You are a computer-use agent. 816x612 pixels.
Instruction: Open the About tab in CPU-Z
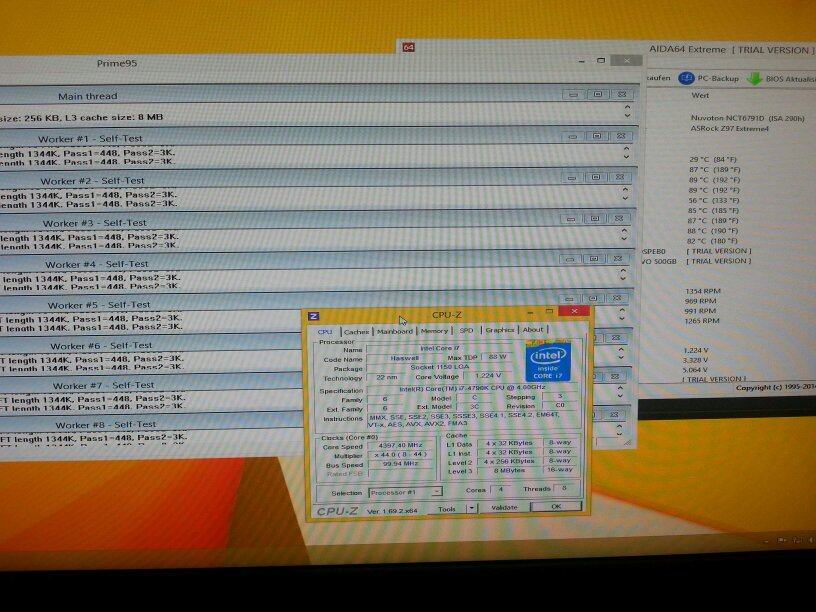tap(533, 329)
